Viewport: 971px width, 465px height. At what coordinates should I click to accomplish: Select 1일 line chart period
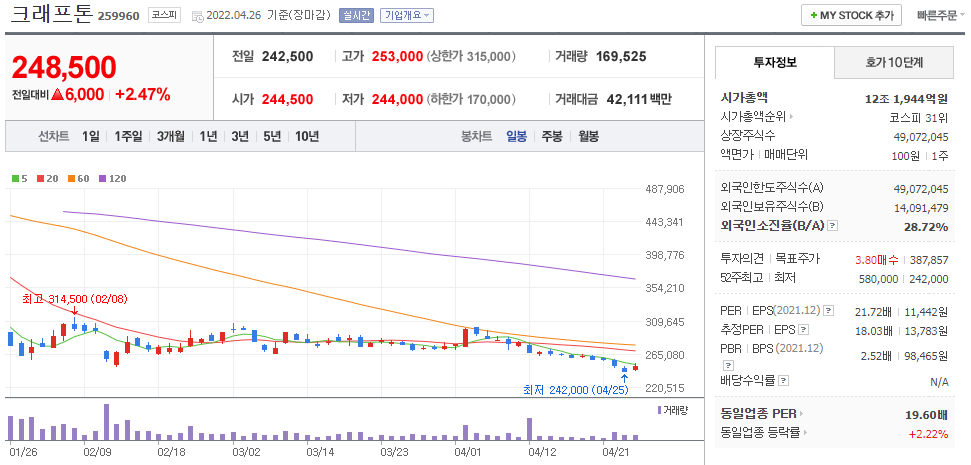(90, 136)
